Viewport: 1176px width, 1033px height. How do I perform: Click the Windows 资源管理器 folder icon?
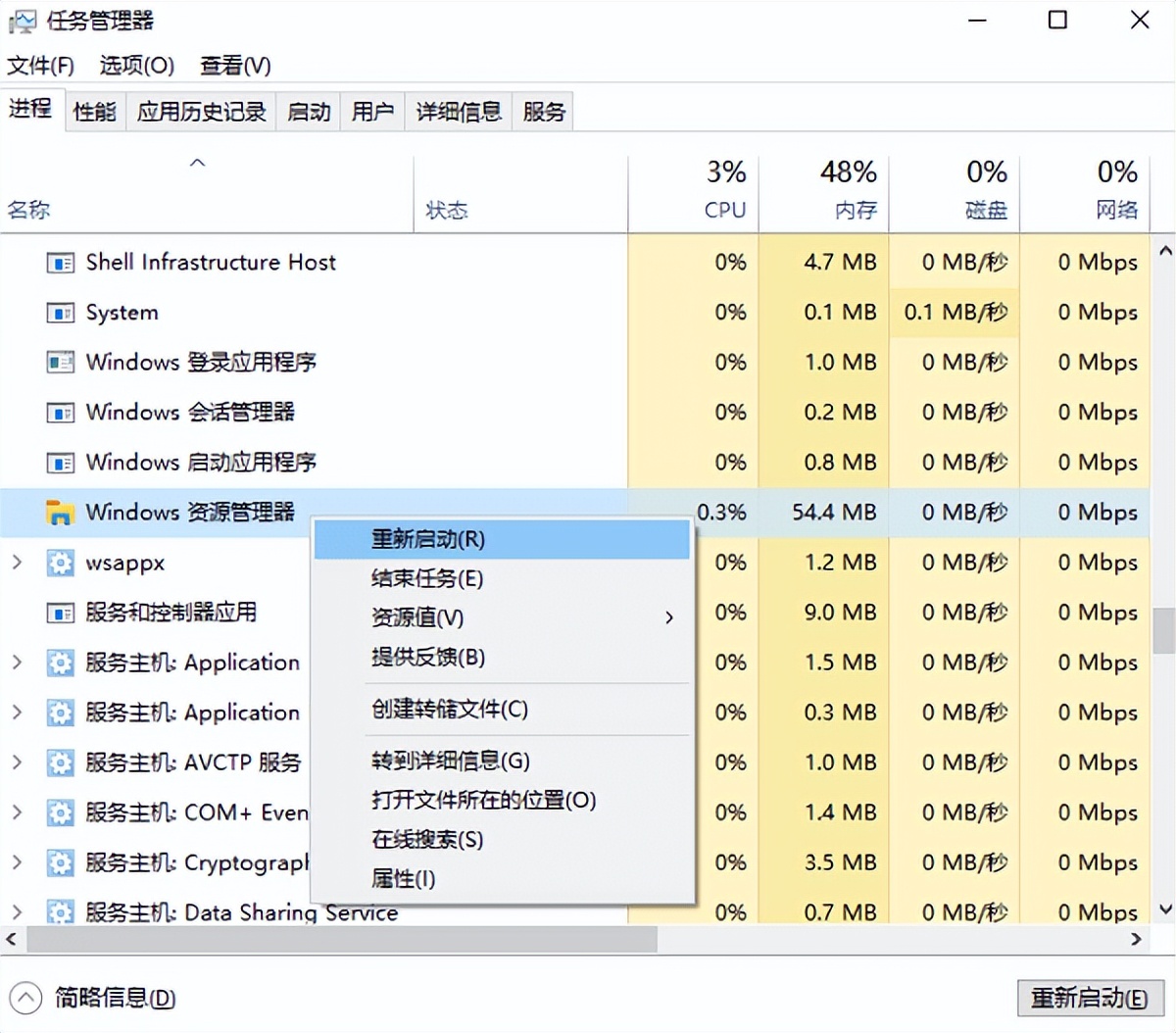coord(61,513)
